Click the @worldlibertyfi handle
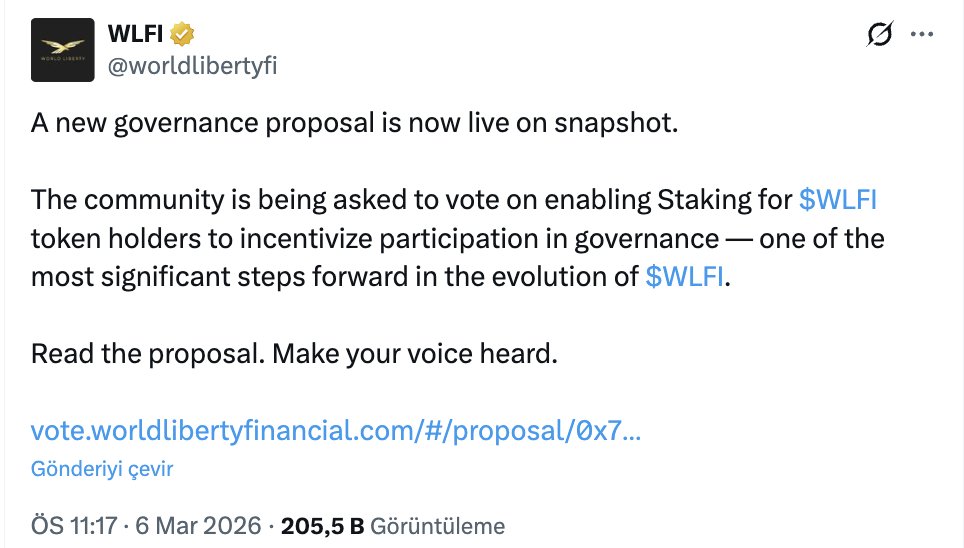 [x=191, y=65]
